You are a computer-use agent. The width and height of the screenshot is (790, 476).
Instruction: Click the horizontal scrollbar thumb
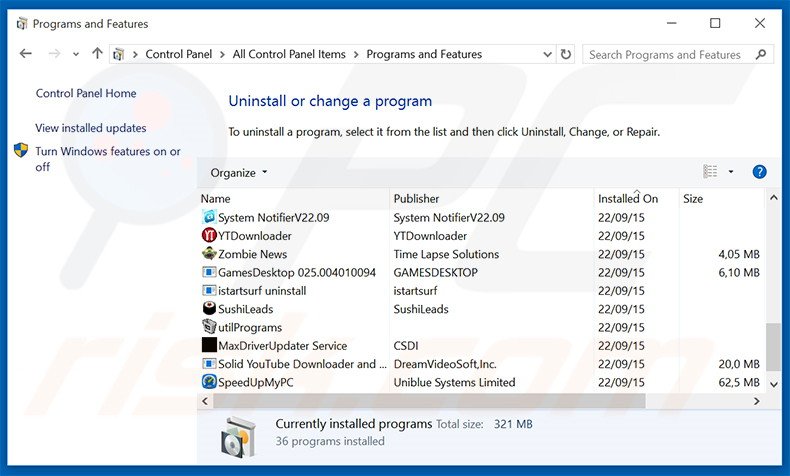pyautogui.click(x=429, y=401)
